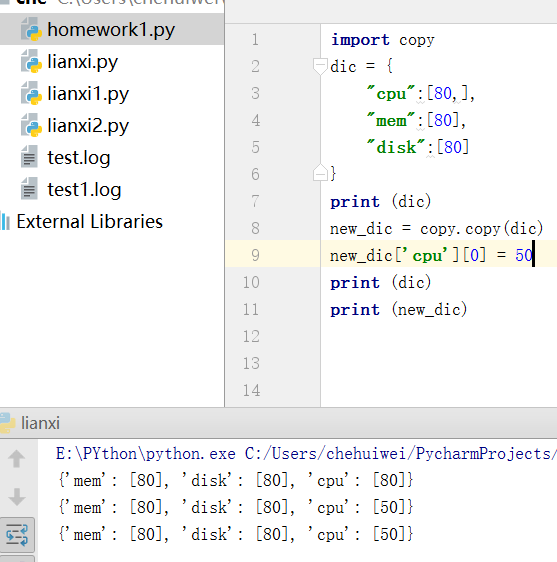Screen dimensions: 557x562
Task: Click the down arrow in run console
Action: (x=16, y=497)
